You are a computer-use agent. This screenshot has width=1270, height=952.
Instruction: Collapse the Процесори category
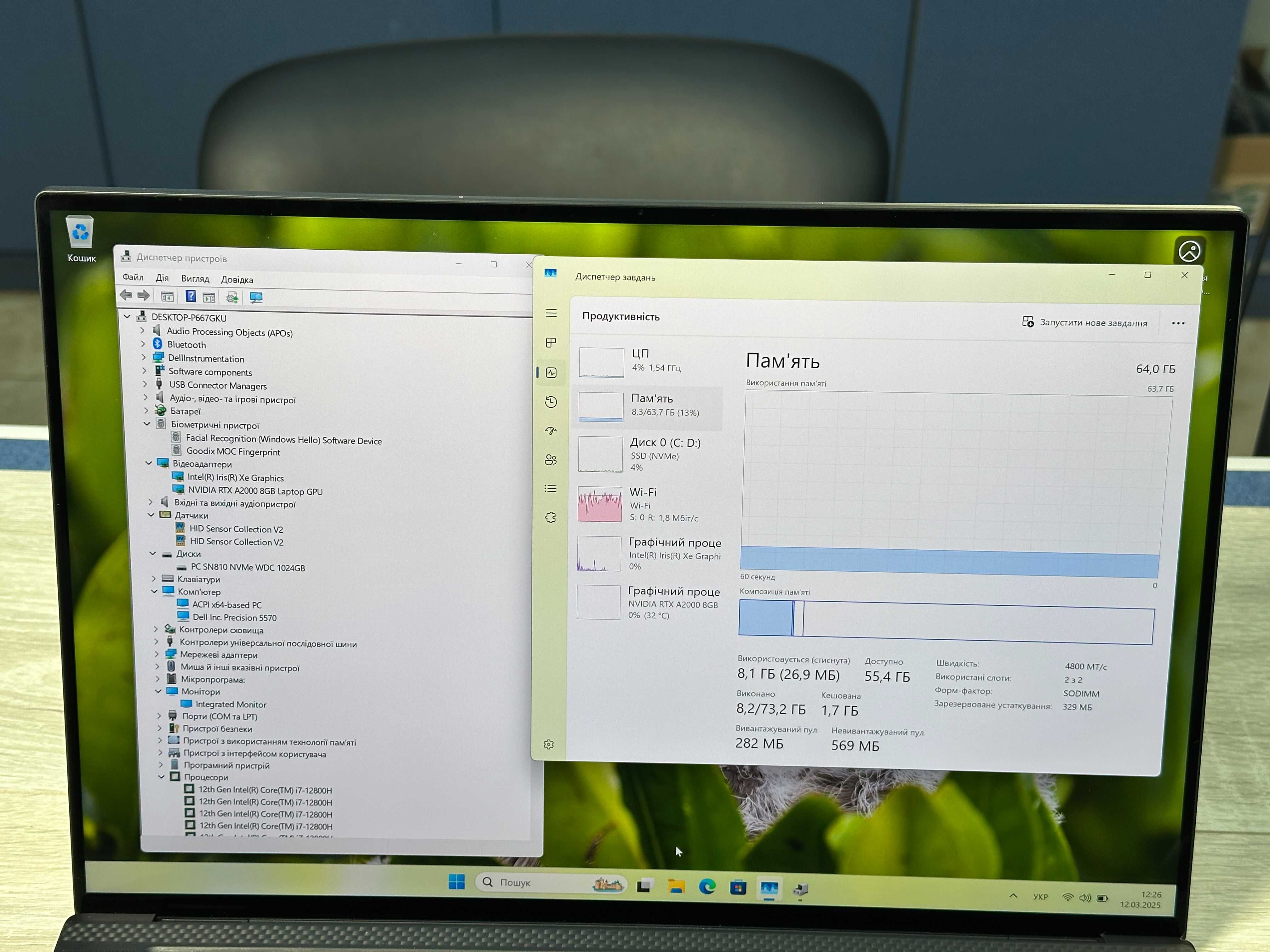click(161, 776)
